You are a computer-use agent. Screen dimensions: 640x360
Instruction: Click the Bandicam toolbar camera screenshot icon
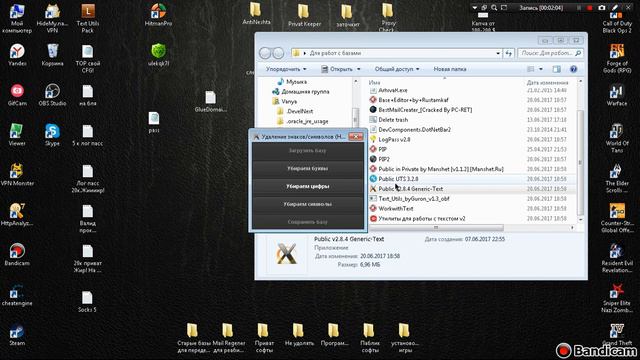(602, 7)
